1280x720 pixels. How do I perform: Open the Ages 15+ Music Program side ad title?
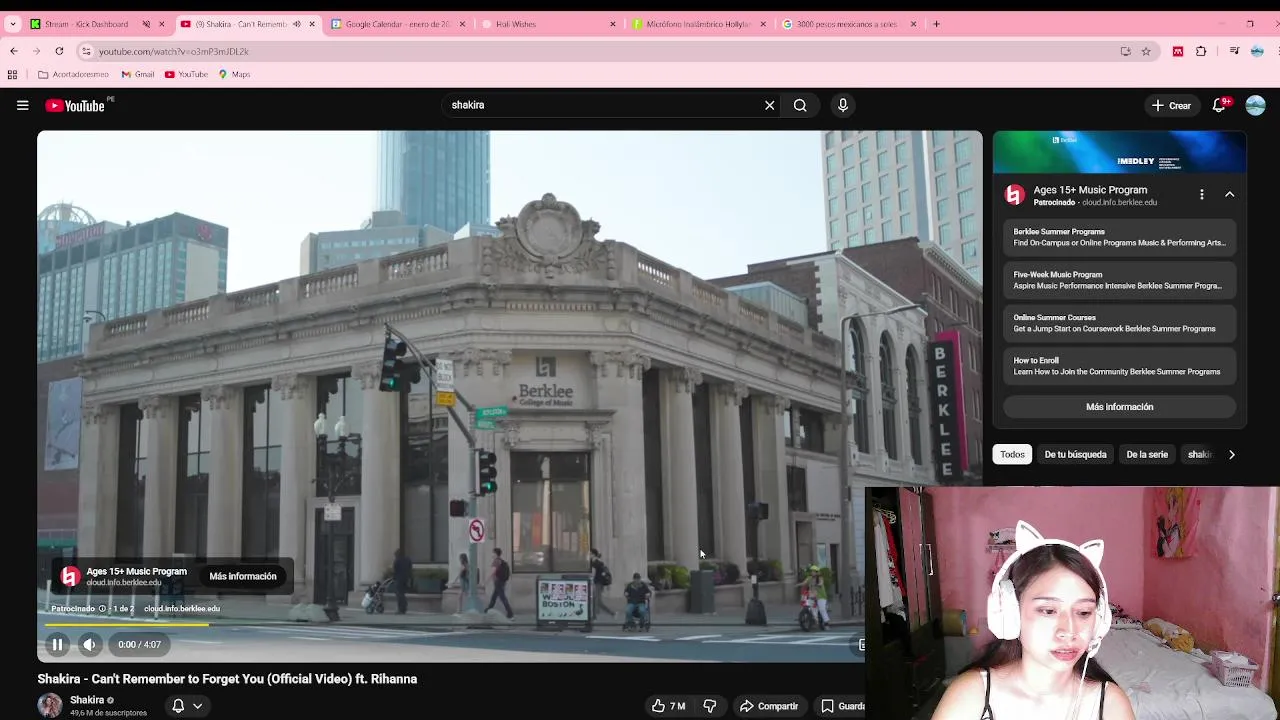(x=1090, y=190)
